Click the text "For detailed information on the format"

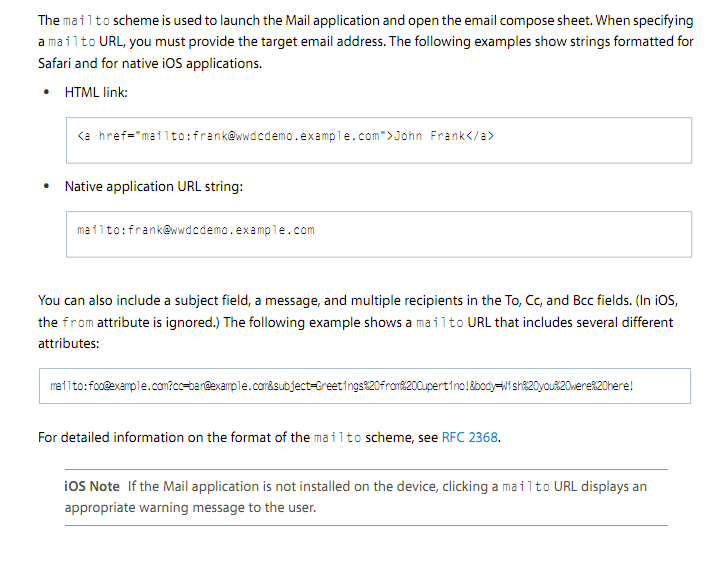point(160,438)
